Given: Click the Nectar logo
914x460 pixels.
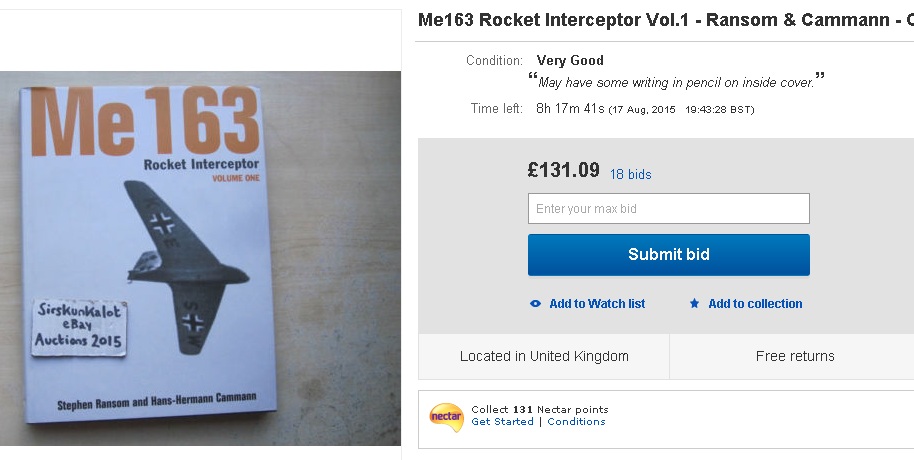Looking at the screenshot, I should coord(446,416).
